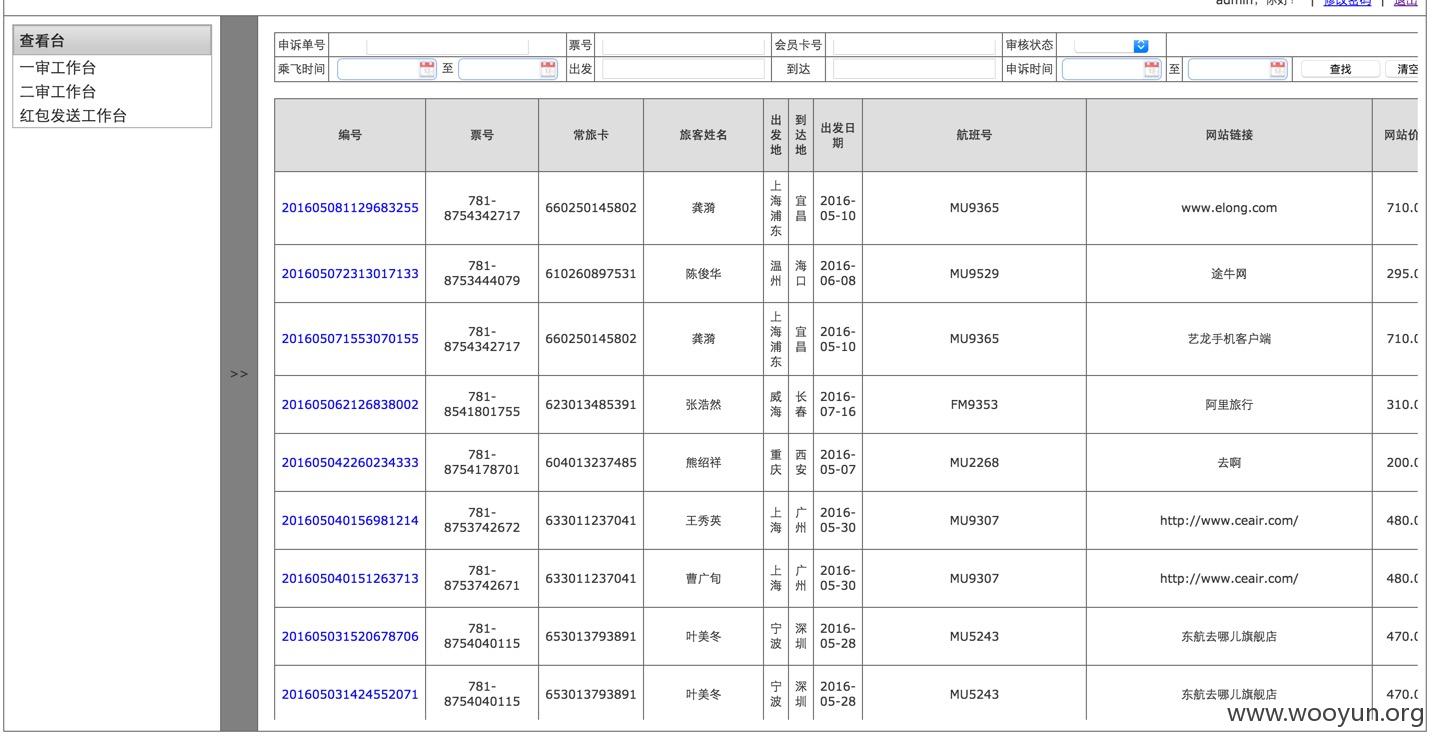Click the 常旅卡 column header
This screenshot has width=1433, height=742.
[x=591, y=135]
